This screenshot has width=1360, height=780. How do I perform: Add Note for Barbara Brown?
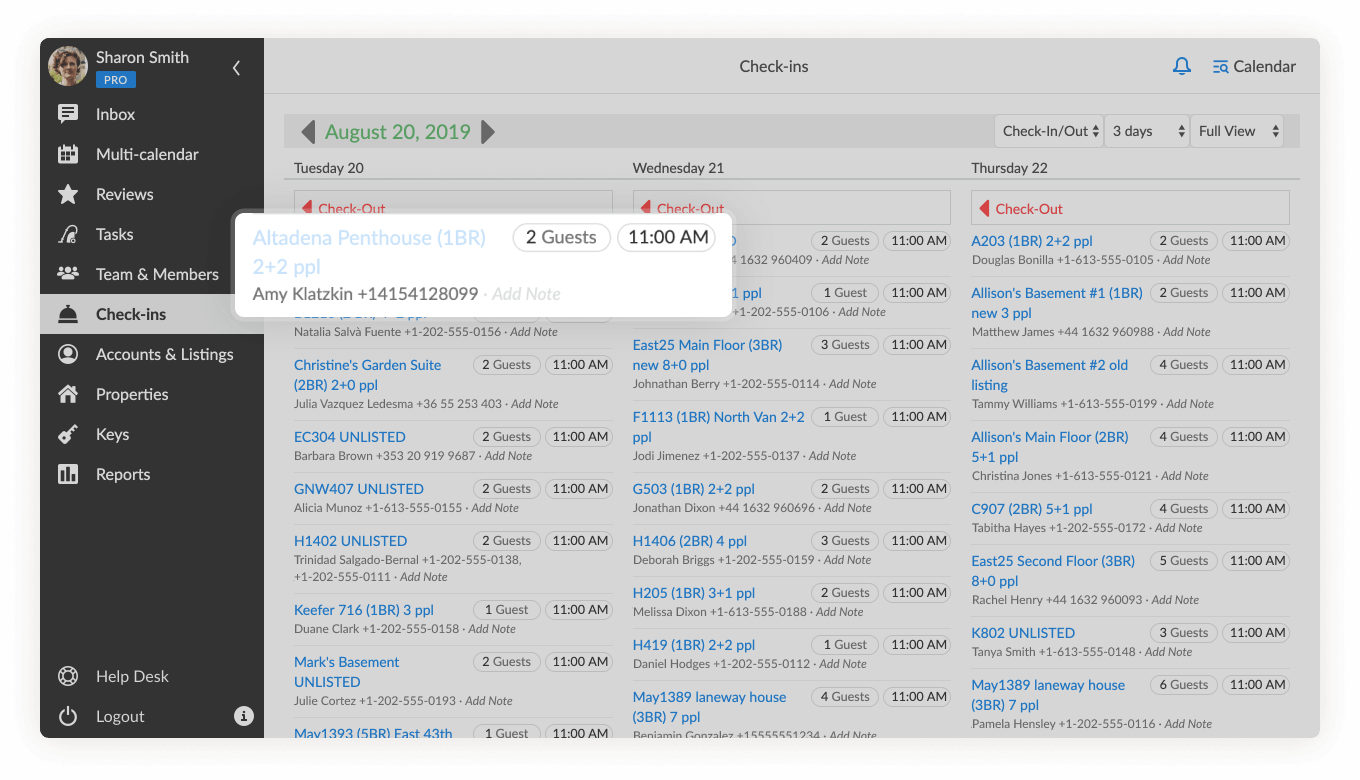[x=509, y=456]
